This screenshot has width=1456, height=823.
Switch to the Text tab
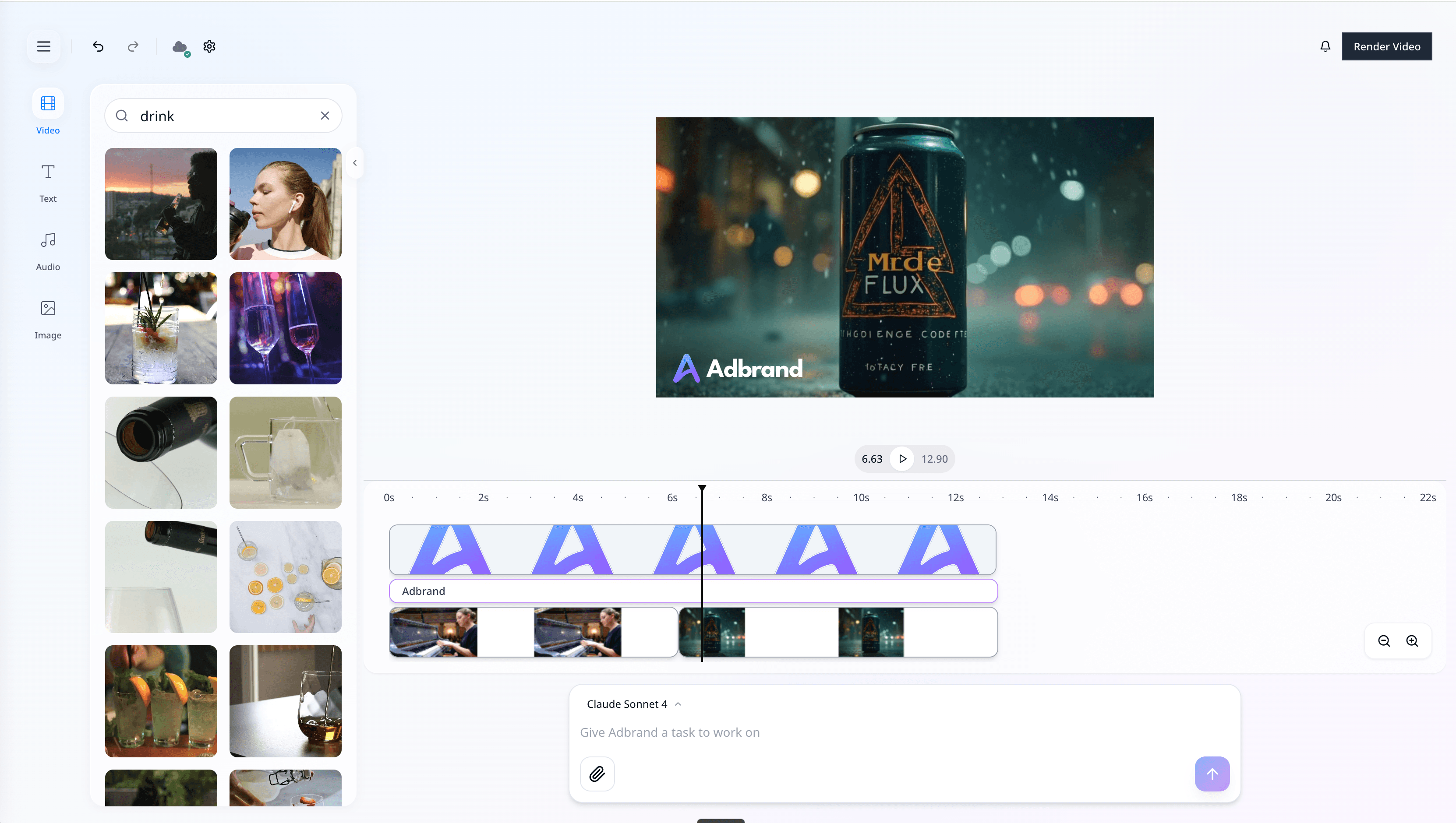point(48,182)
